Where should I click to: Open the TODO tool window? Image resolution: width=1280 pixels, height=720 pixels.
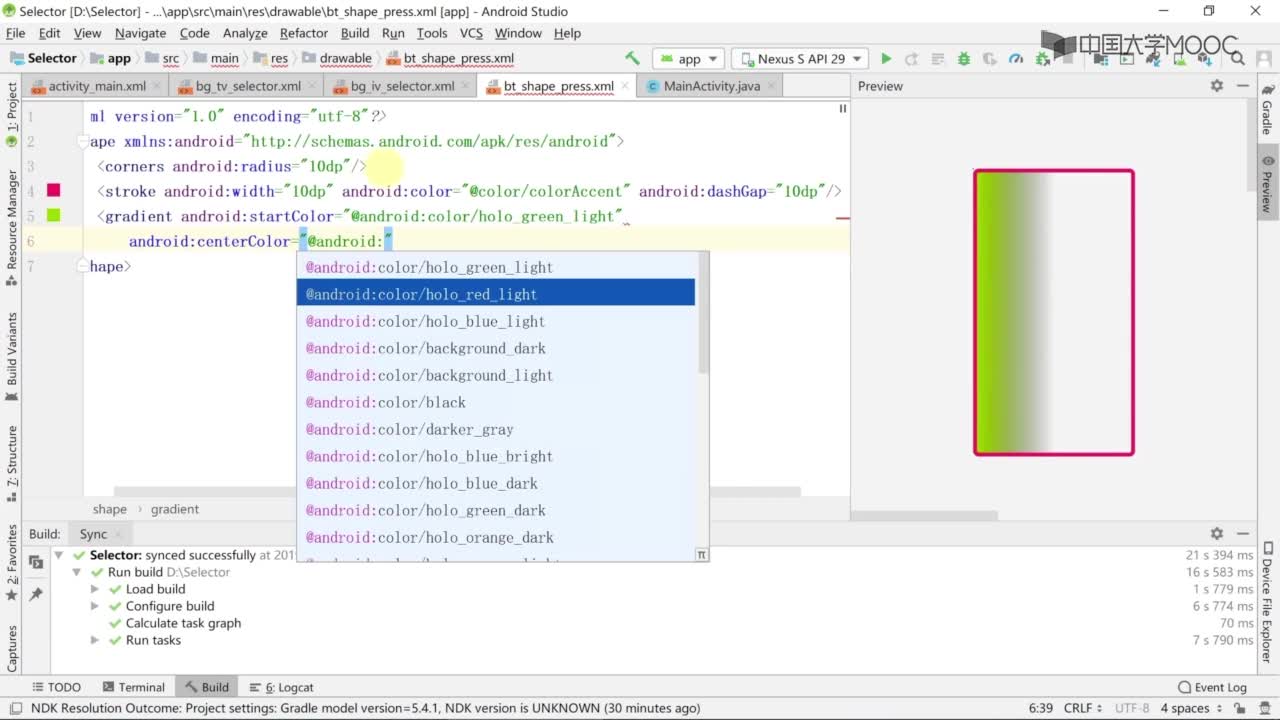pyautogui.click(x=57, y=687)
